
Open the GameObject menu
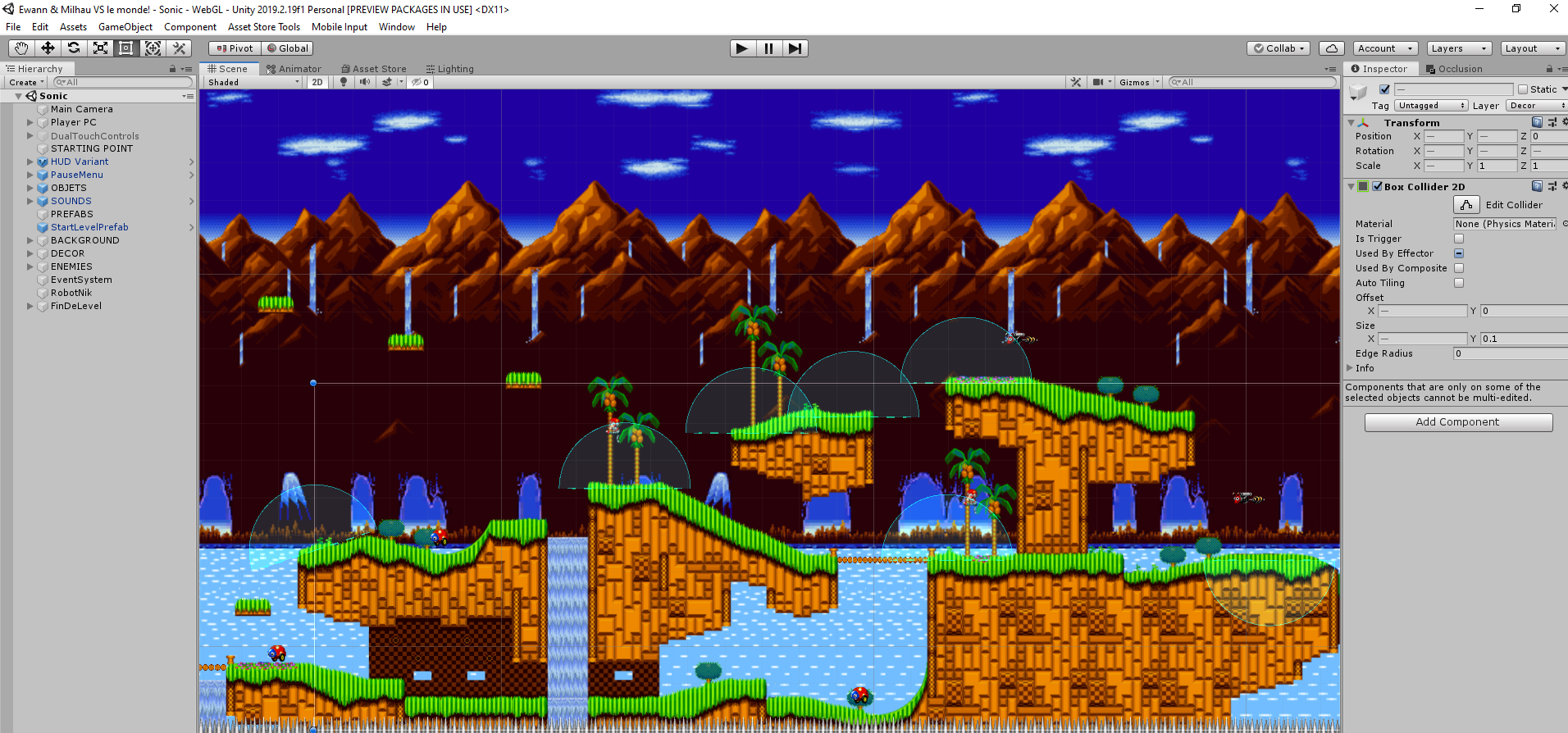click(x=125, y=27)
